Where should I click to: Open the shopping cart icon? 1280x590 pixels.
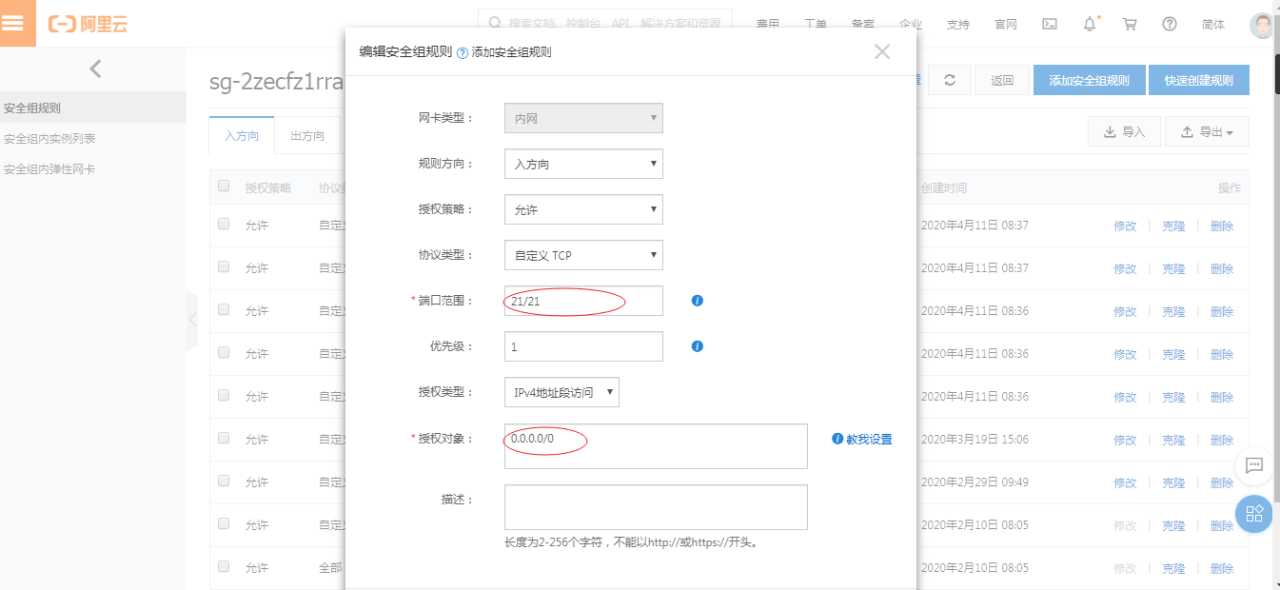1129,22
